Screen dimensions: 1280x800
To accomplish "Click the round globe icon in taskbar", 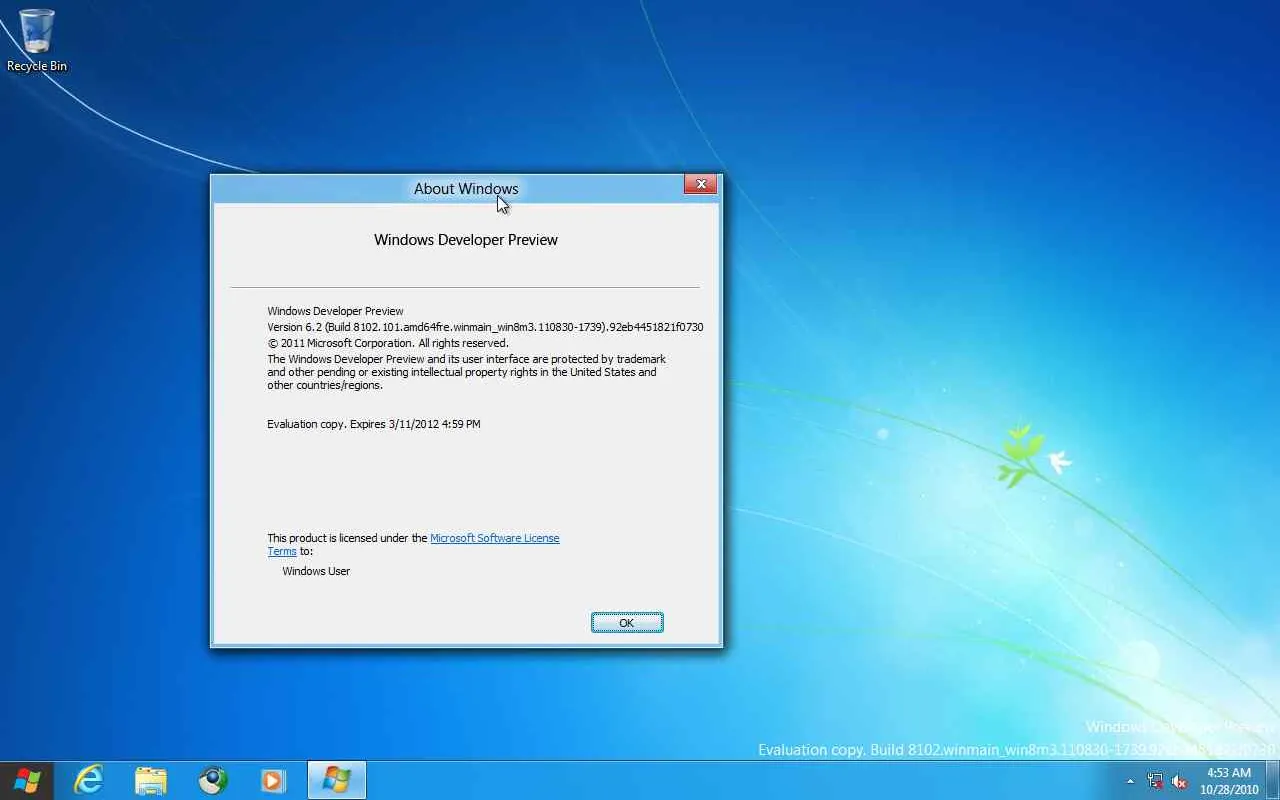I will [212, 780].
